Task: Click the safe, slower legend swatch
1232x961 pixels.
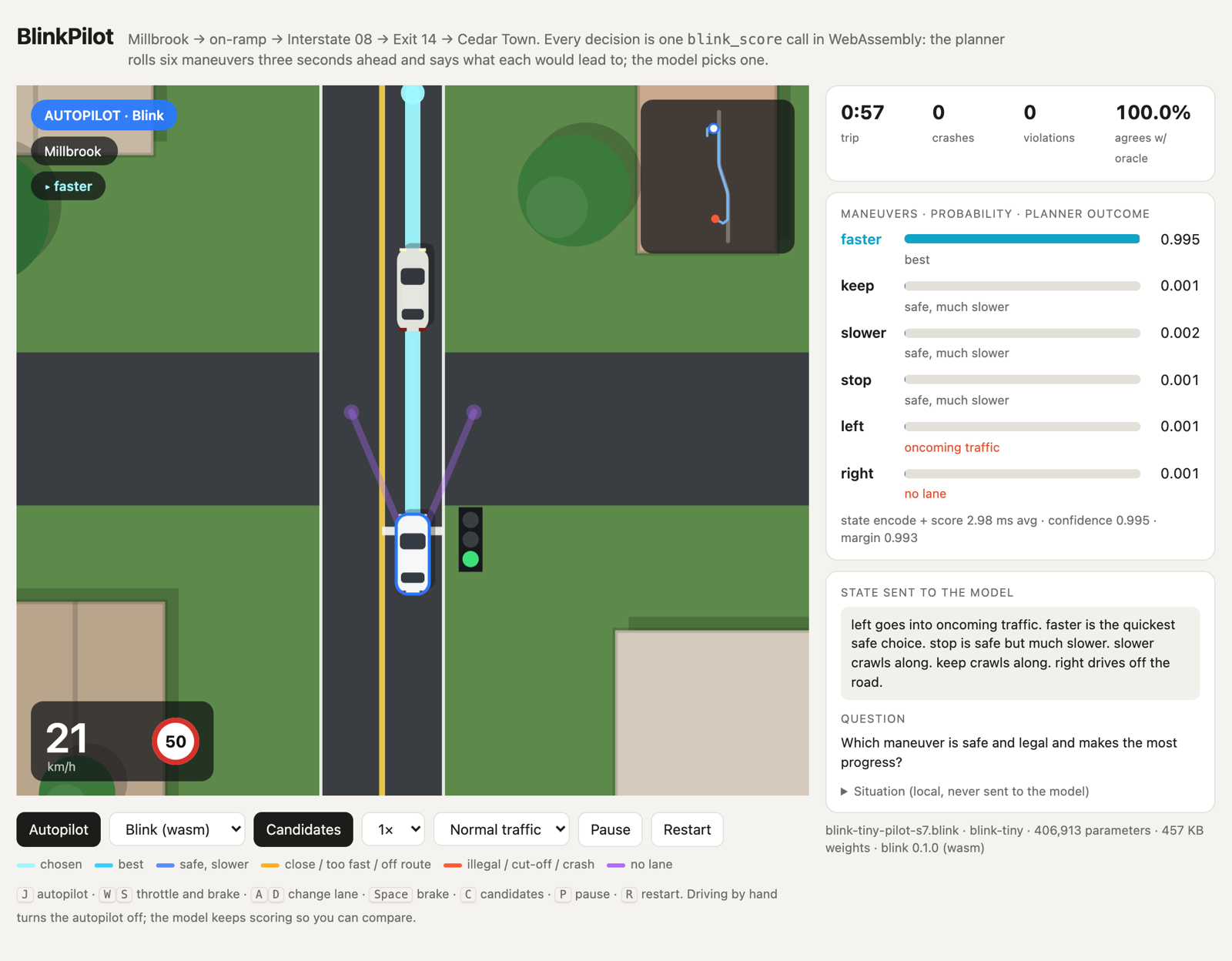Action: tap(165, 865)
